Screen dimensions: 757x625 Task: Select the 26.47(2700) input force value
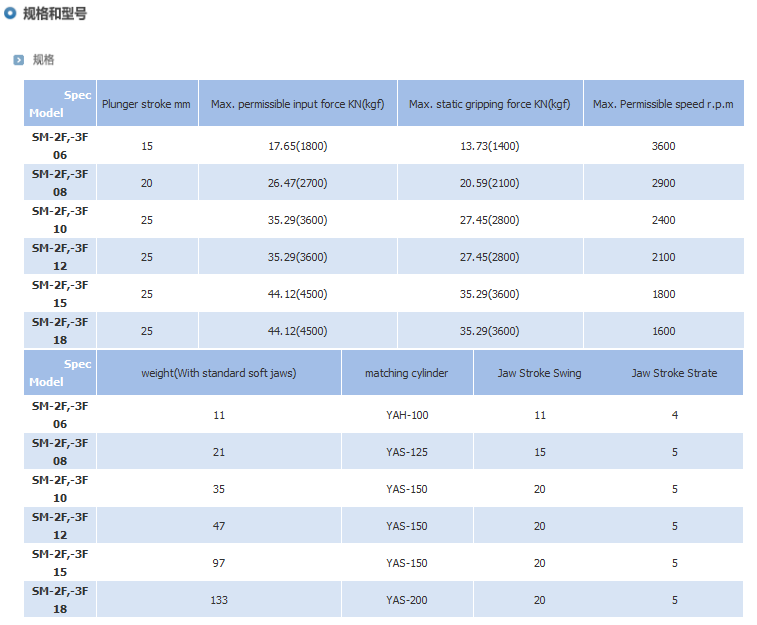pyautogui.click(x=297, y=183)
